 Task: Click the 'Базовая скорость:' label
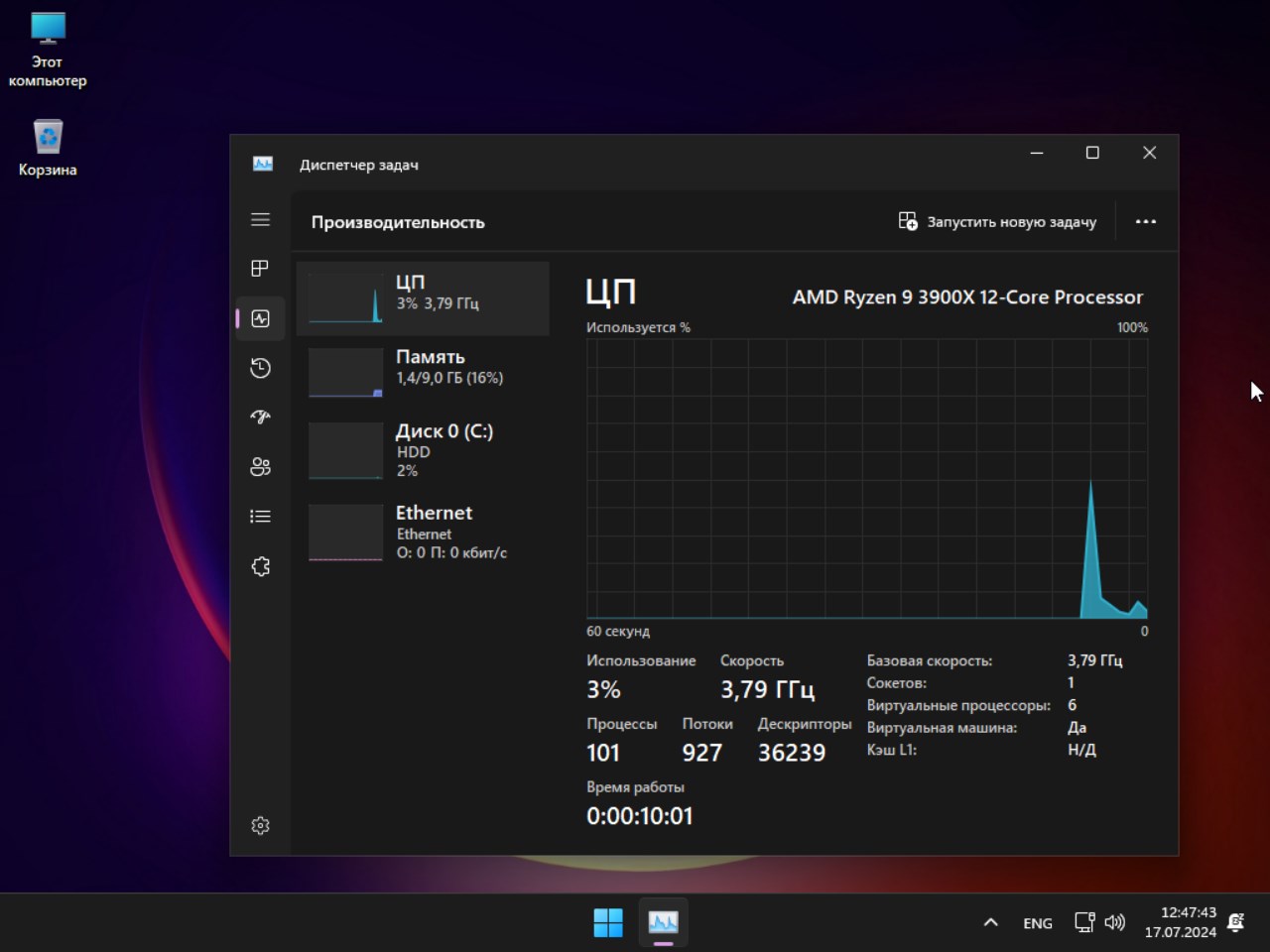click(930, 660)
